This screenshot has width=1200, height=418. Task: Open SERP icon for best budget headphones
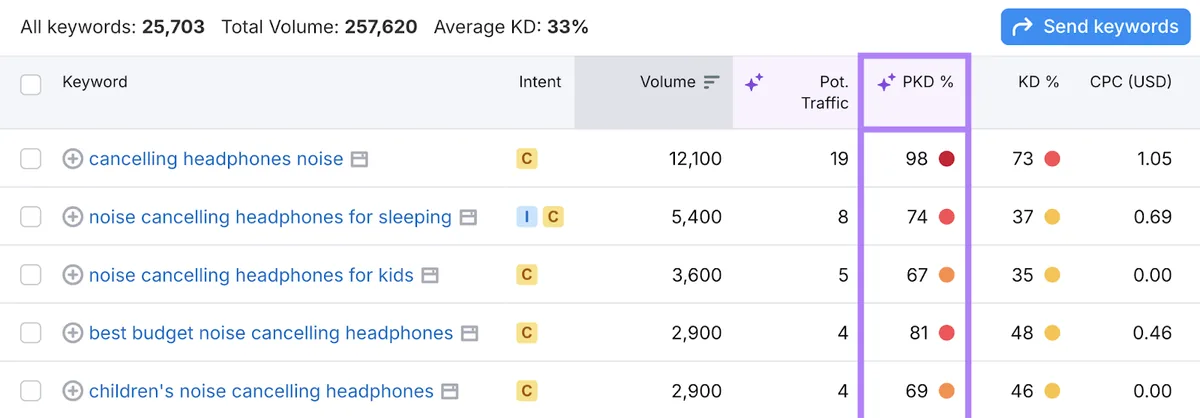tap(470, 333)
